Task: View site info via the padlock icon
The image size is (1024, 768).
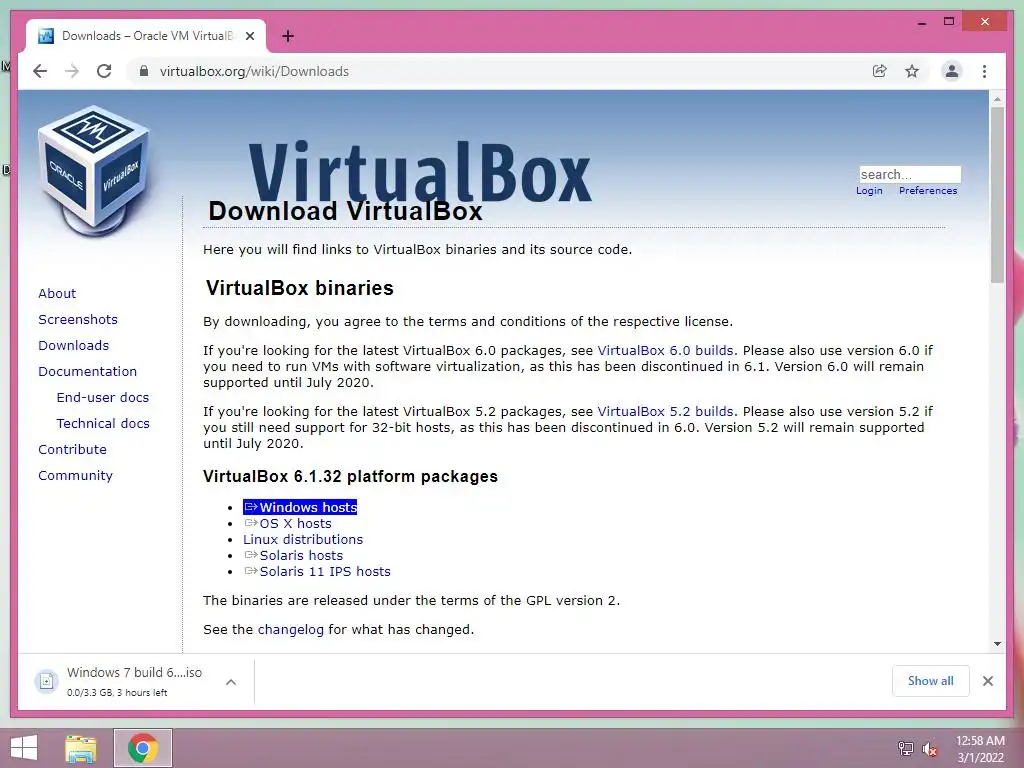Action: (144, 71)
